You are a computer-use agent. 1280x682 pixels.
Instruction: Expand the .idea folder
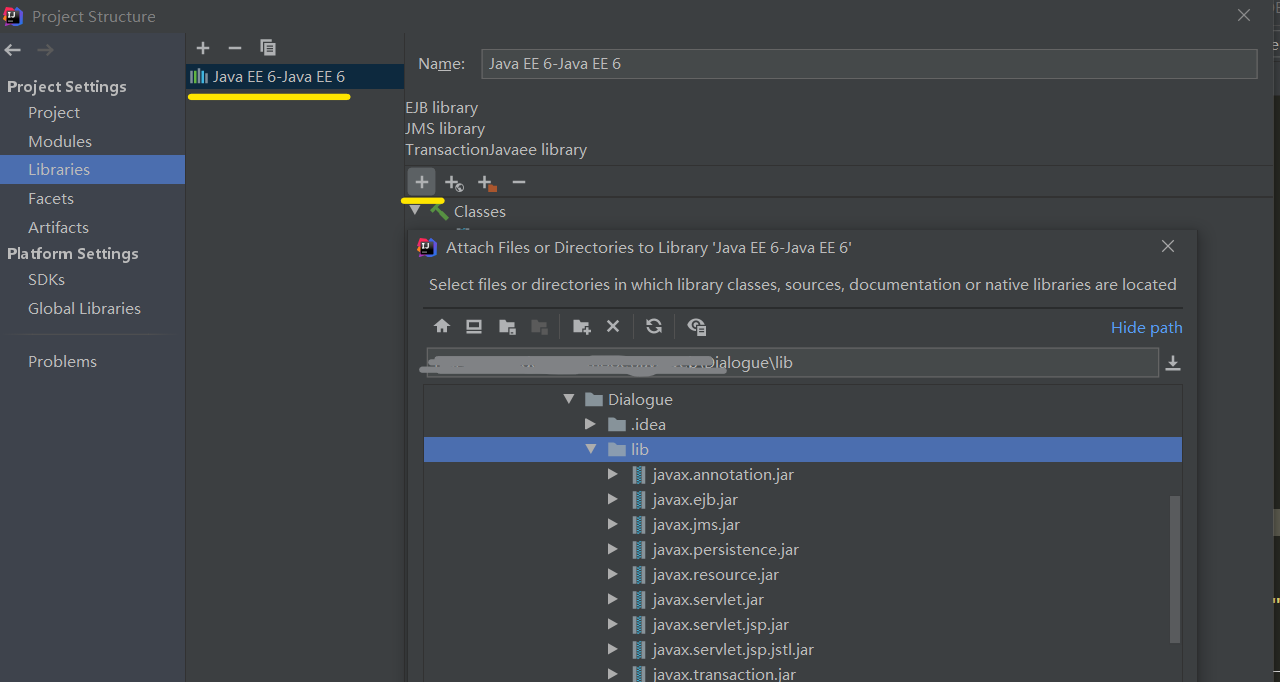coord(591,424)
